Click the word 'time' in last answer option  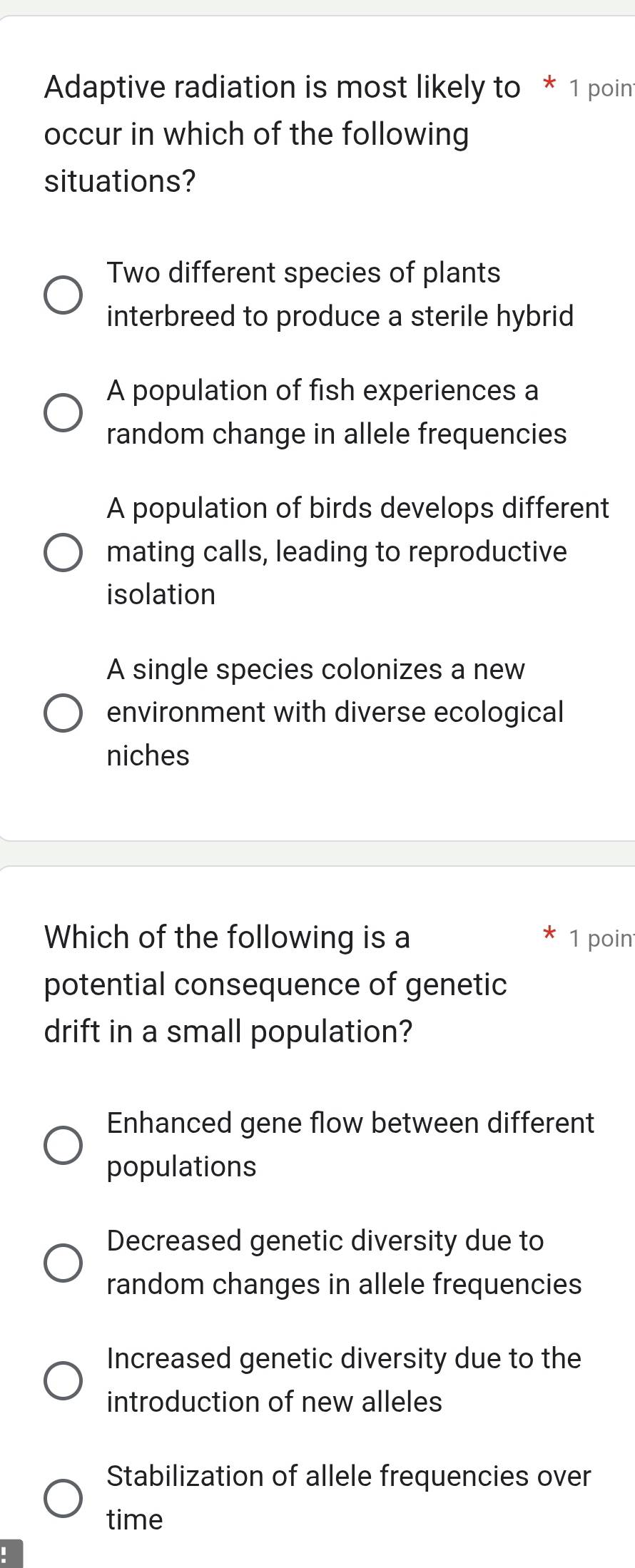pyautogui.click(x=133, y=1519)
